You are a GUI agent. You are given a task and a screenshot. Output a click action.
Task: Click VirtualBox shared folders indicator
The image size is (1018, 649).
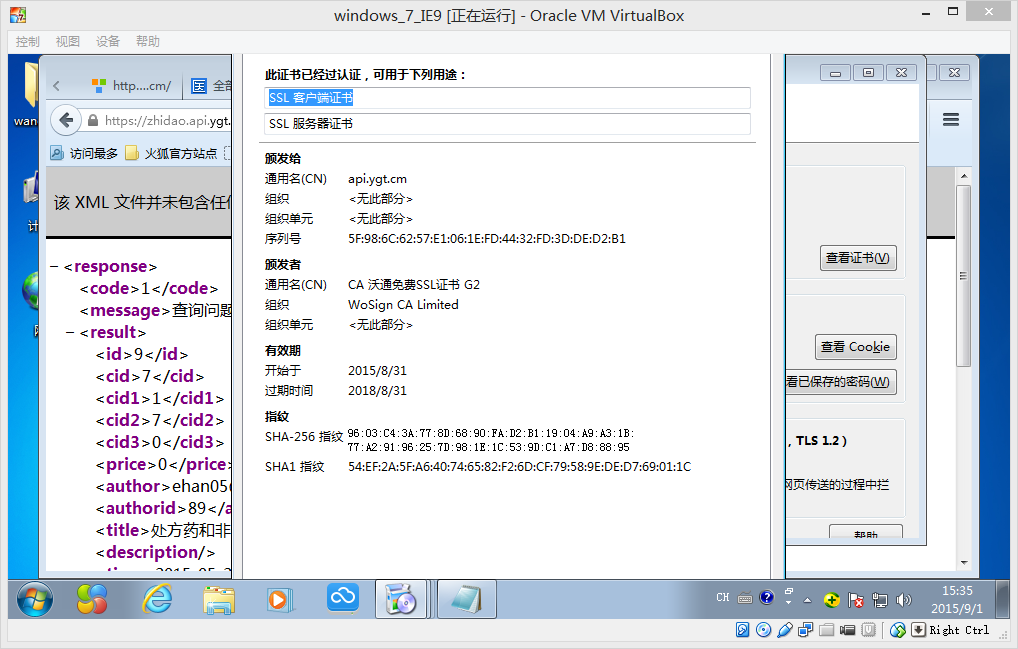click(826, 630)
